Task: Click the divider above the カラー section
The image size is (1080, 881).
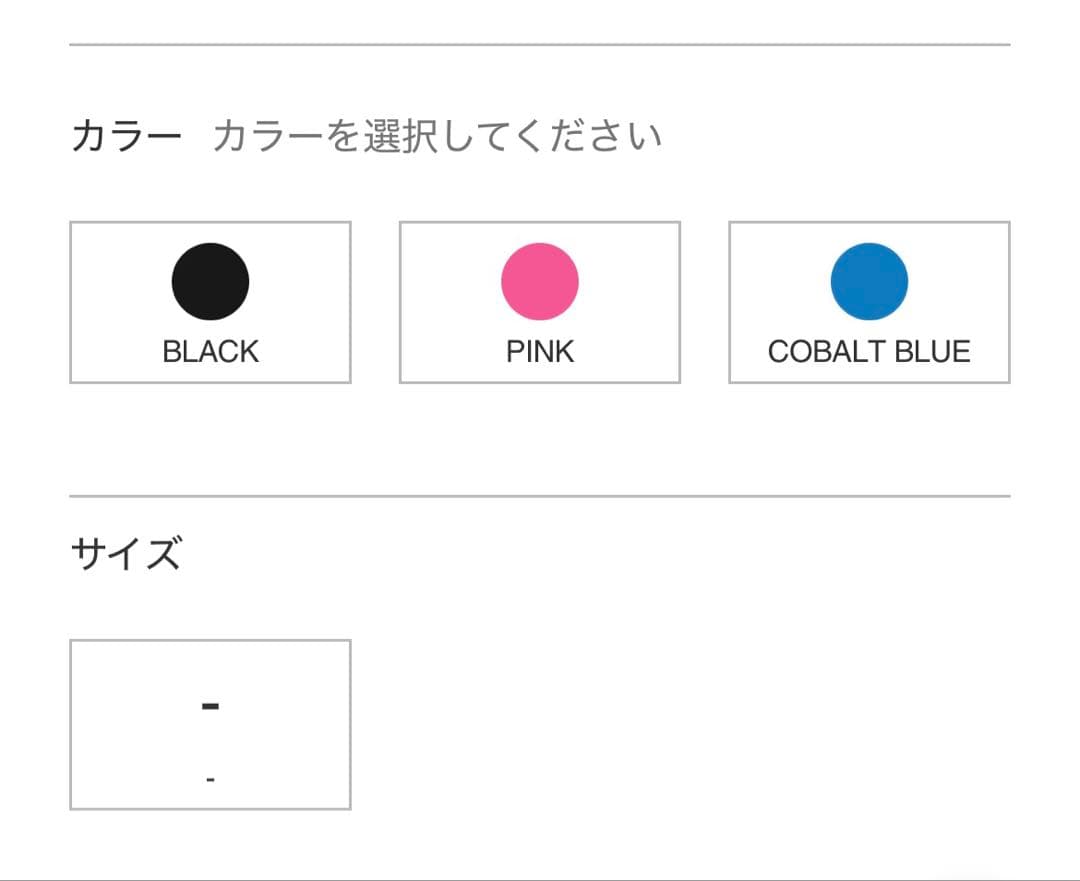Action: (540, 43)
